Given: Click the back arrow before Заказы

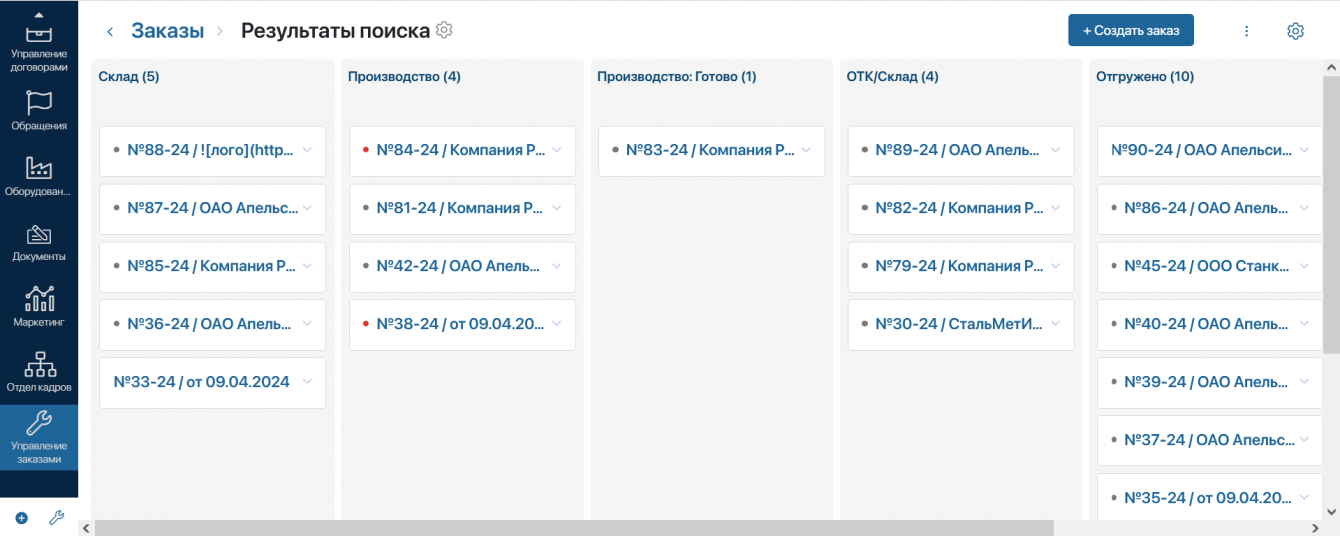Looking at the screenshot, I should click(x=110, y=32).
